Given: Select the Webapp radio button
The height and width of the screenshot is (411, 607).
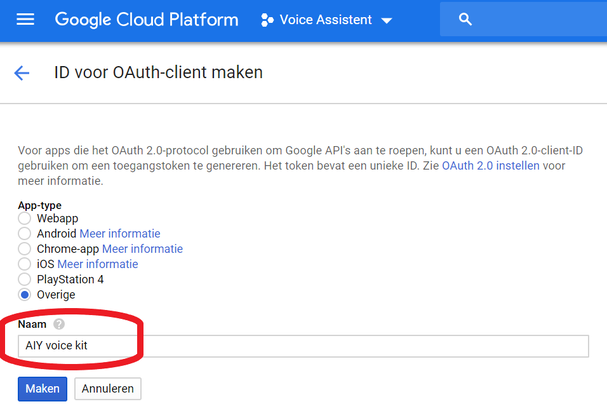Looking at the screenshot, I should click(x=25, y=218).
